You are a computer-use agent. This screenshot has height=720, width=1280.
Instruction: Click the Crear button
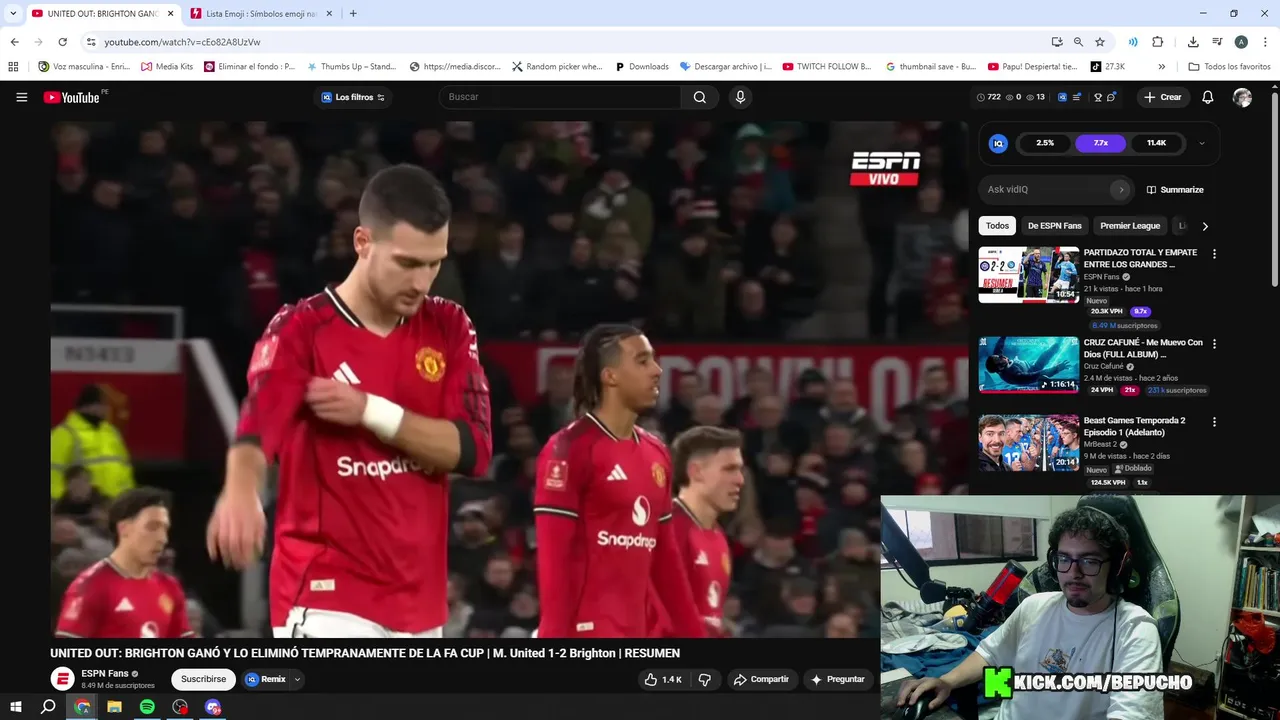click(x=1163, y=97)
